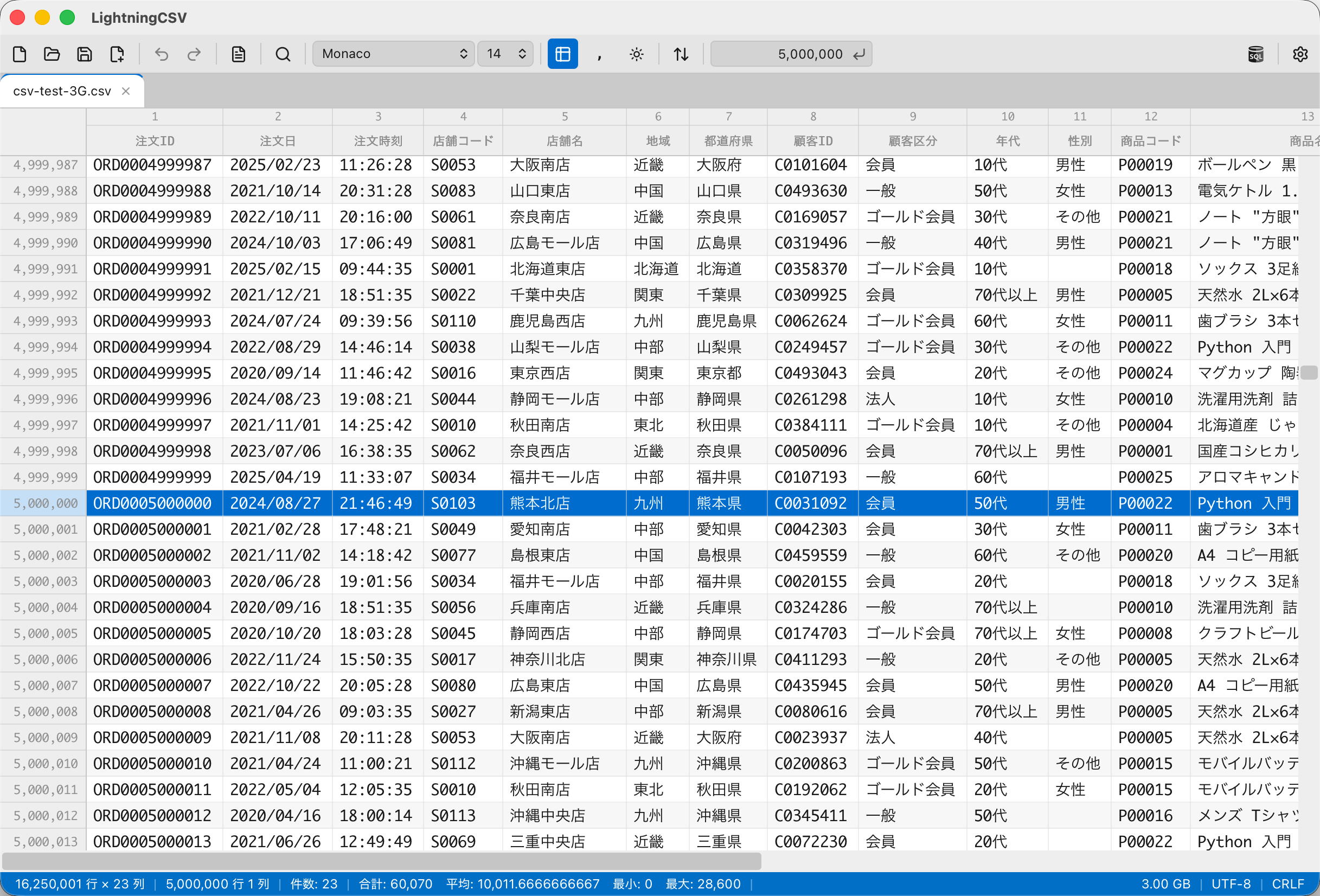Click the go-to-row field showing 5,000,000

tap(791, 54)
